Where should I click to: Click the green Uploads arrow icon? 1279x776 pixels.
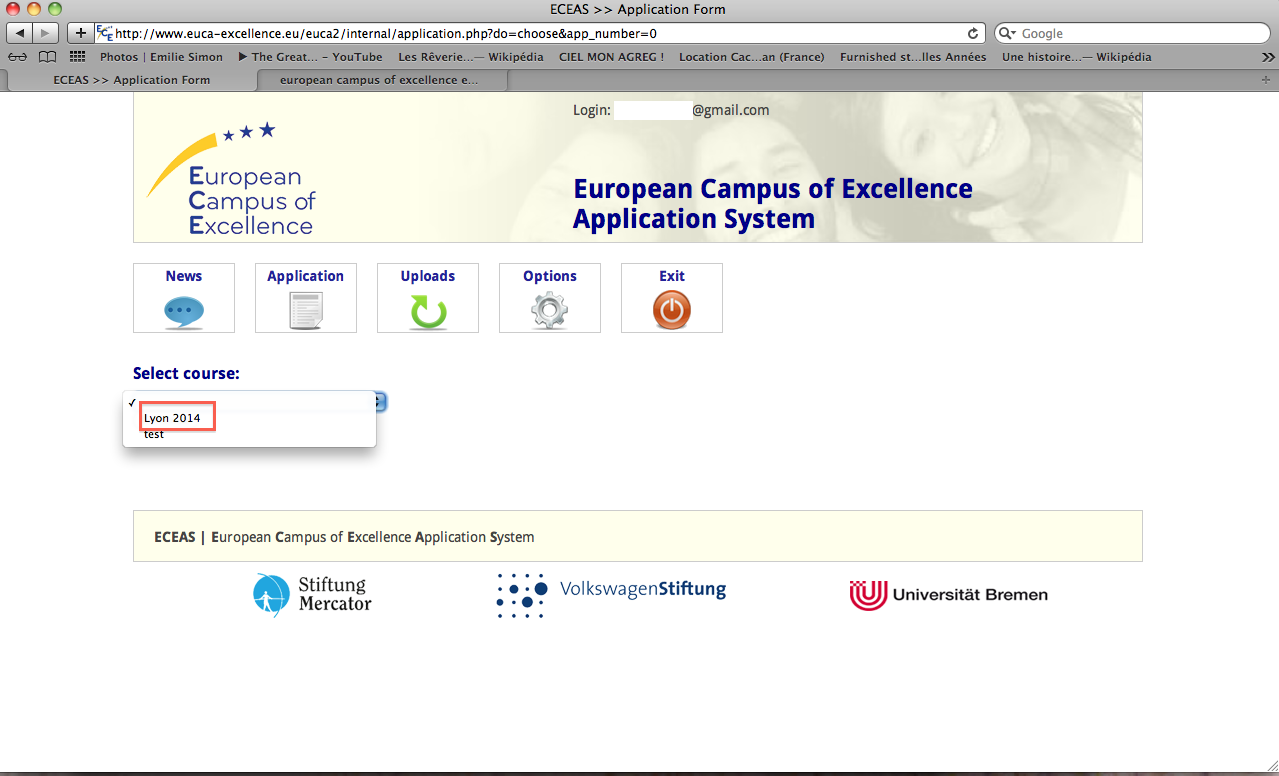(x=428, y=312)
